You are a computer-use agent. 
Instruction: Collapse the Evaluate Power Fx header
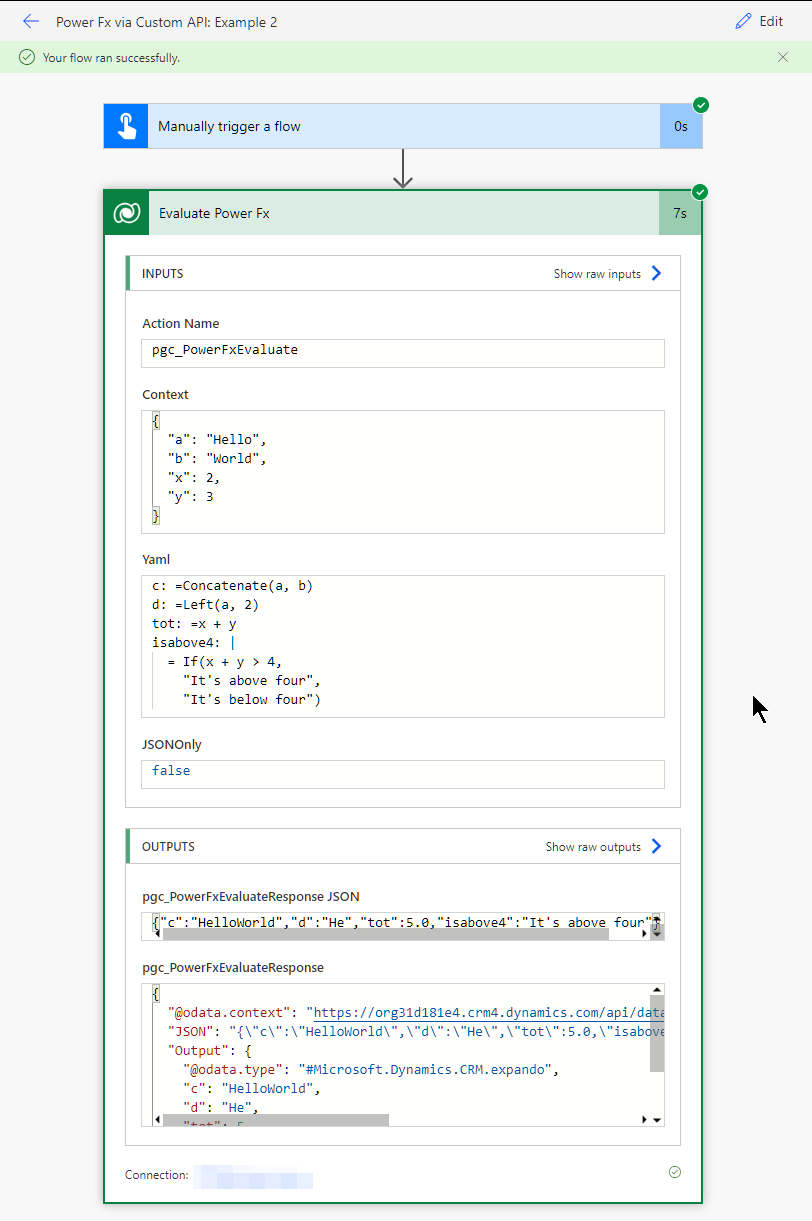(403, 213)
